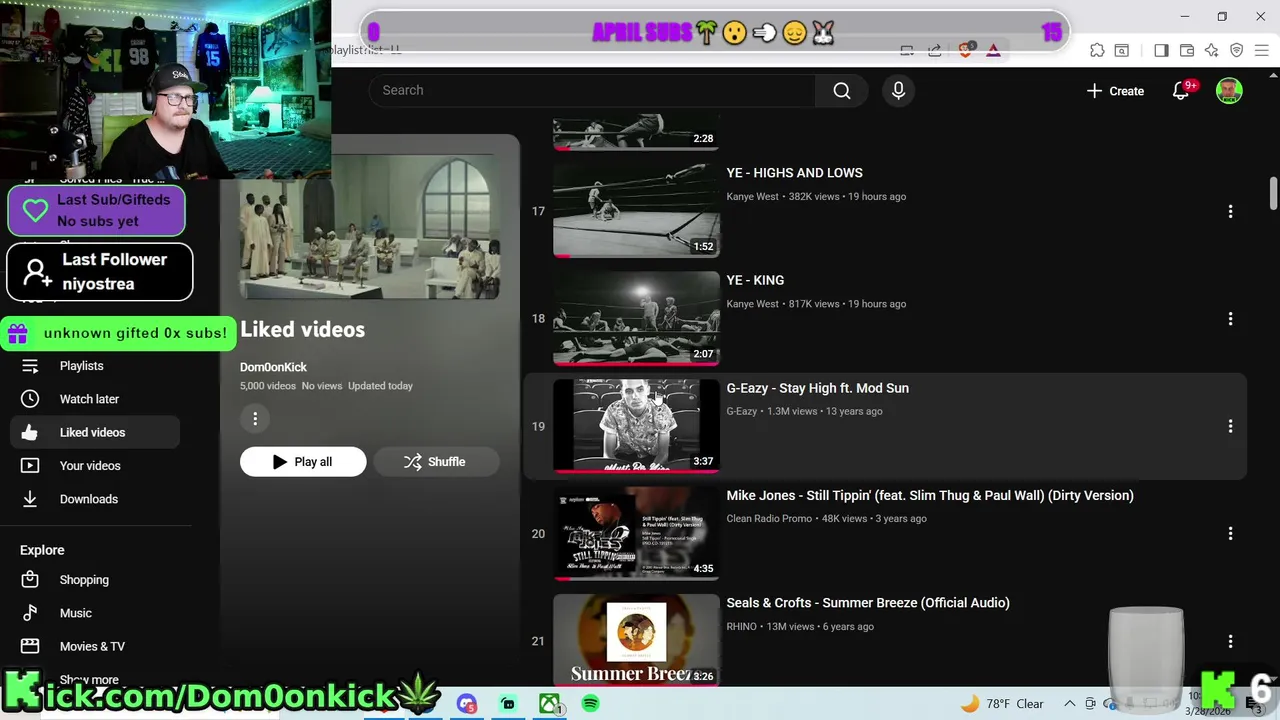Click the YE - KING thumbnail
1280x720 pixels.
click(x=636, y=319)
